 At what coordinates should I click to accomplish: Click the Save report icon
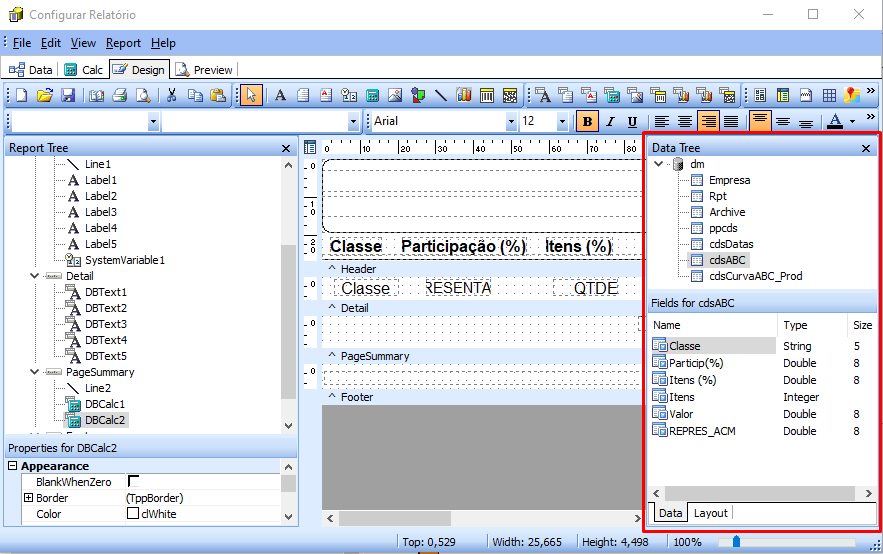[68, 96]
